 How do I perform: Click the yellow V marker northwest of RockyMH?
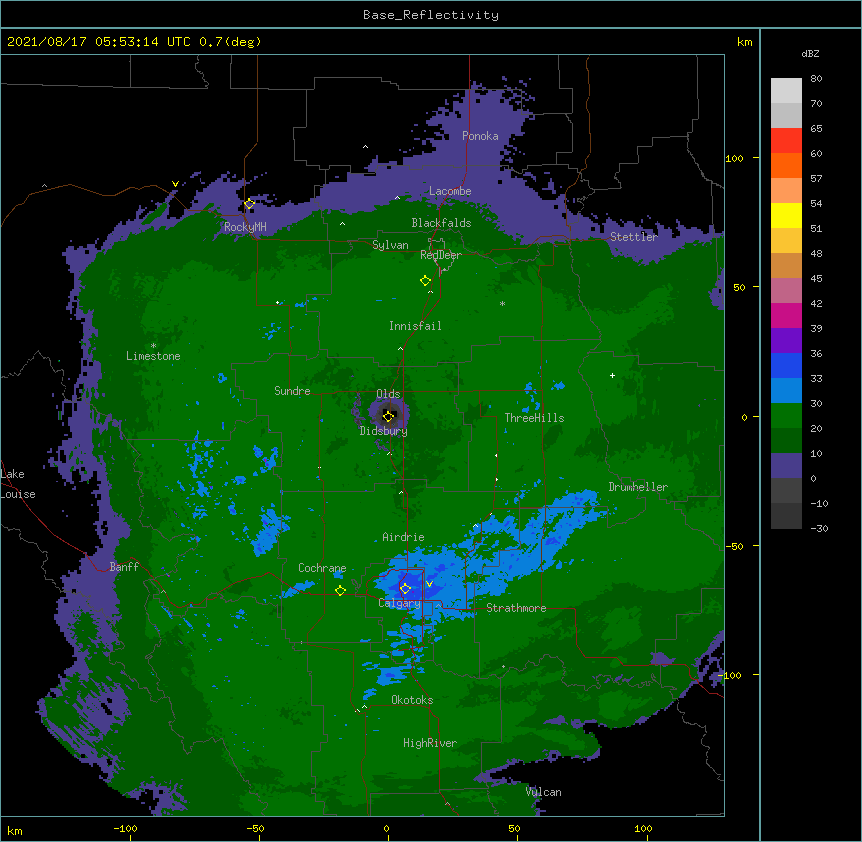click(x=175, y=184)
